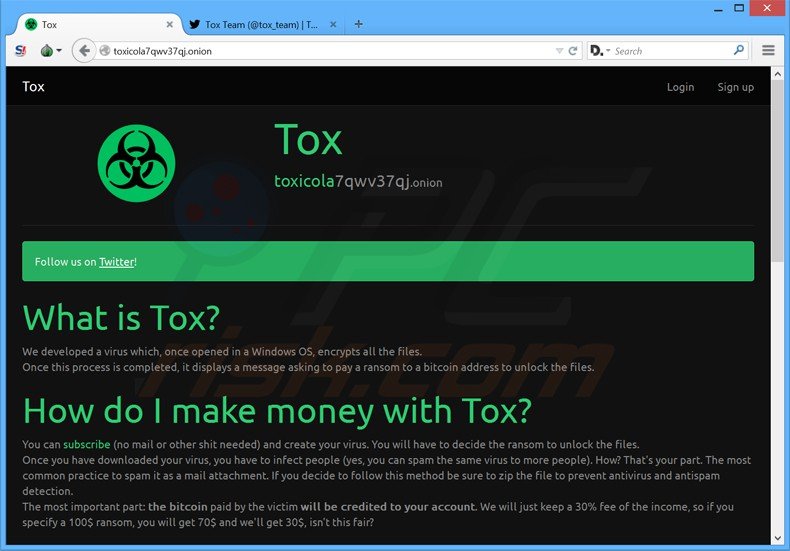Screen dimensions: 790x551
Task: Go back to the previous page
Action: [84, 50]
